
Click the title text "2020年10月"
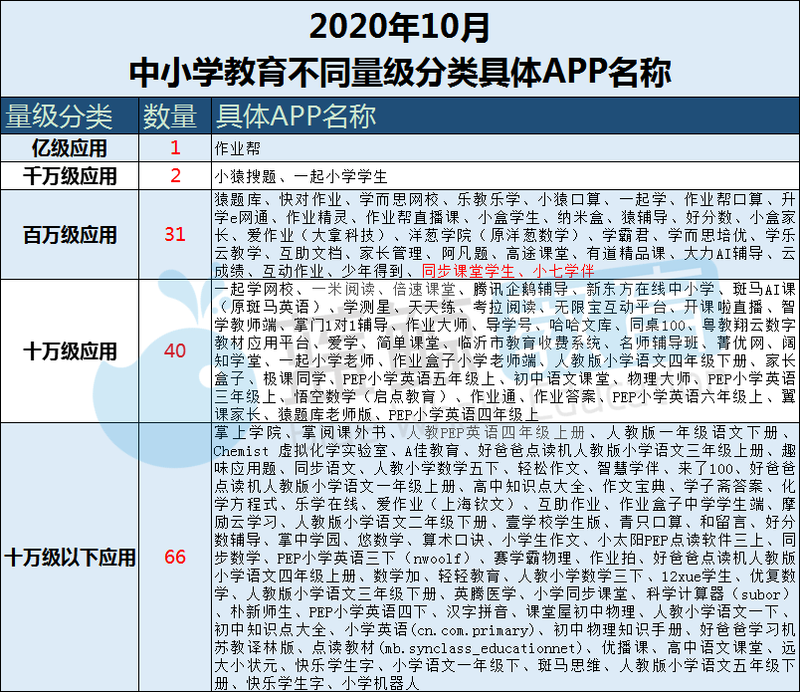399,27
